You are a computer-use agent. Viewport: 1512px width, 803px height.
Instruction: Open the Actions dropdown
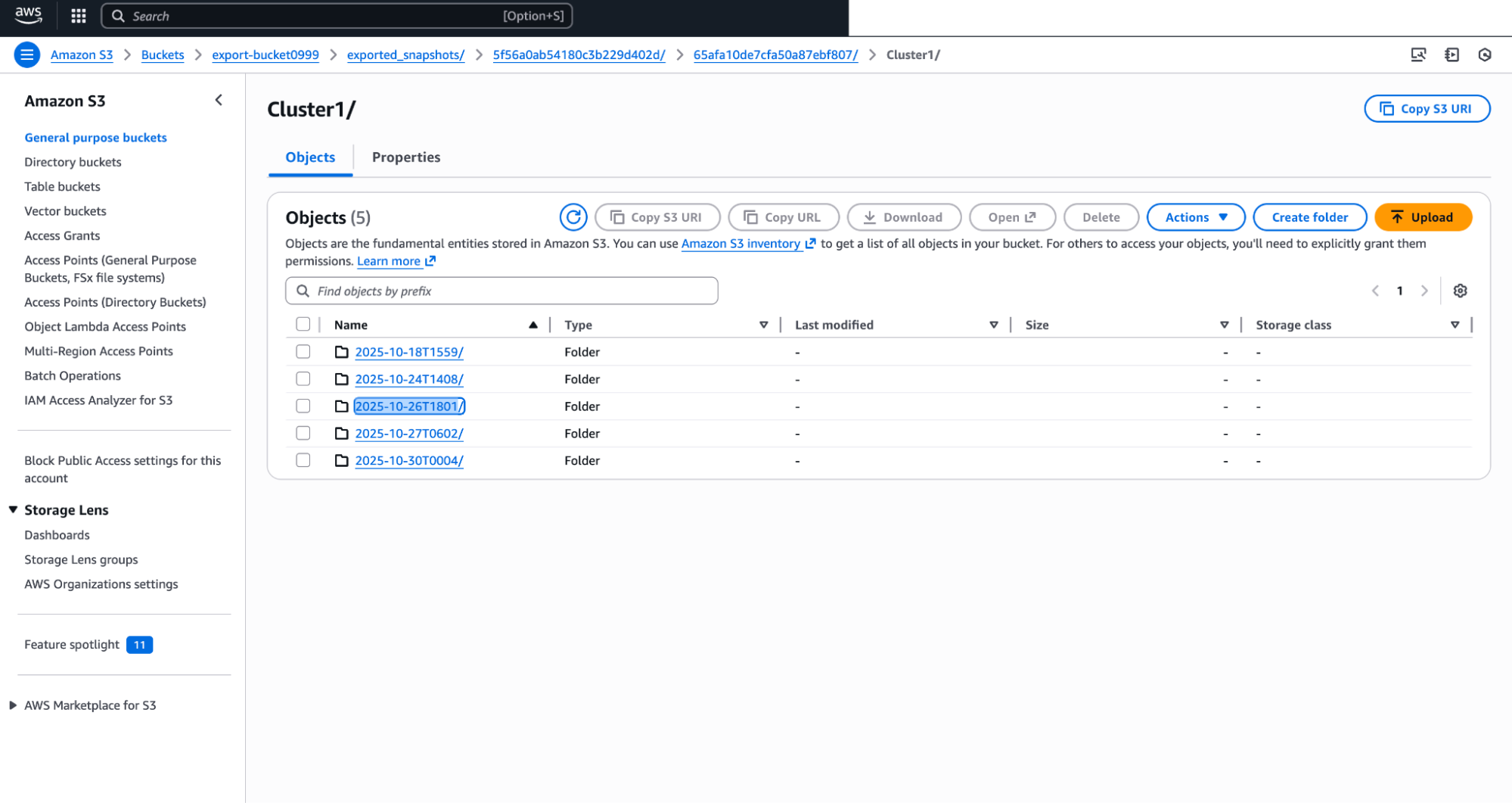pos(1196,217)
